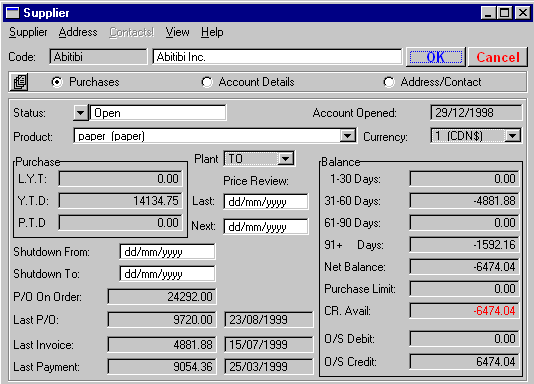534x384 pixels.
Task: Click the Last Invoice amount 4881.88
Action: [x=162, y=345]
